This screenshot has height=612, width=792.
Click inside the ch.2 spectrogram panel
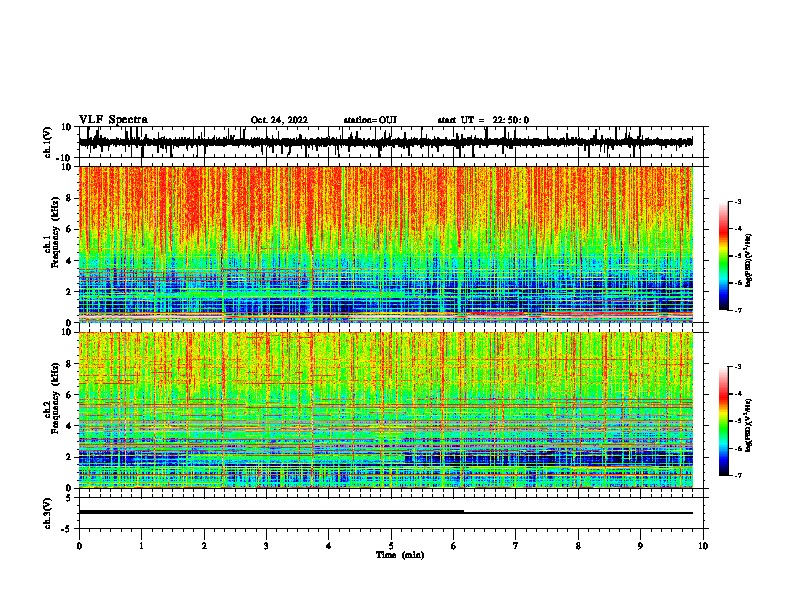tap(385, 410)
